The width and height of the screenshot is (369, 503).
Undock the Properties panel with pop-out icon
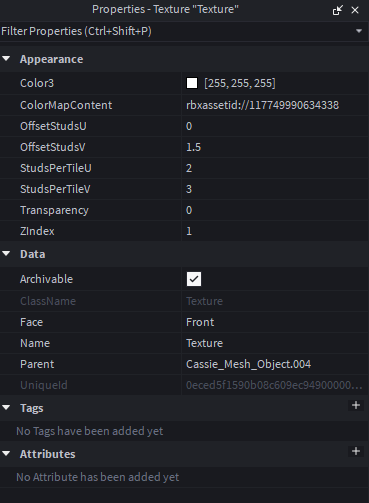[338, 10]
